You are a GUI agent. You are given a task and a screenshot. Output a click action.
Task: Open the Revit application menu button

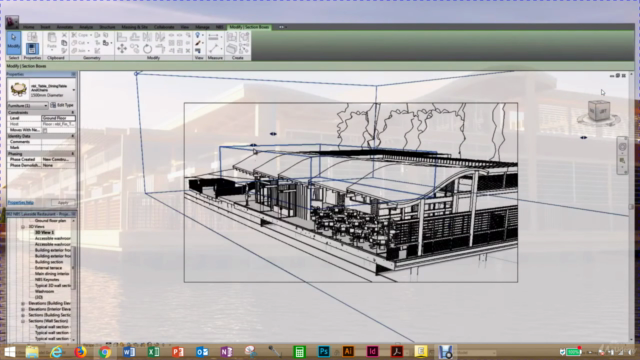12,21
